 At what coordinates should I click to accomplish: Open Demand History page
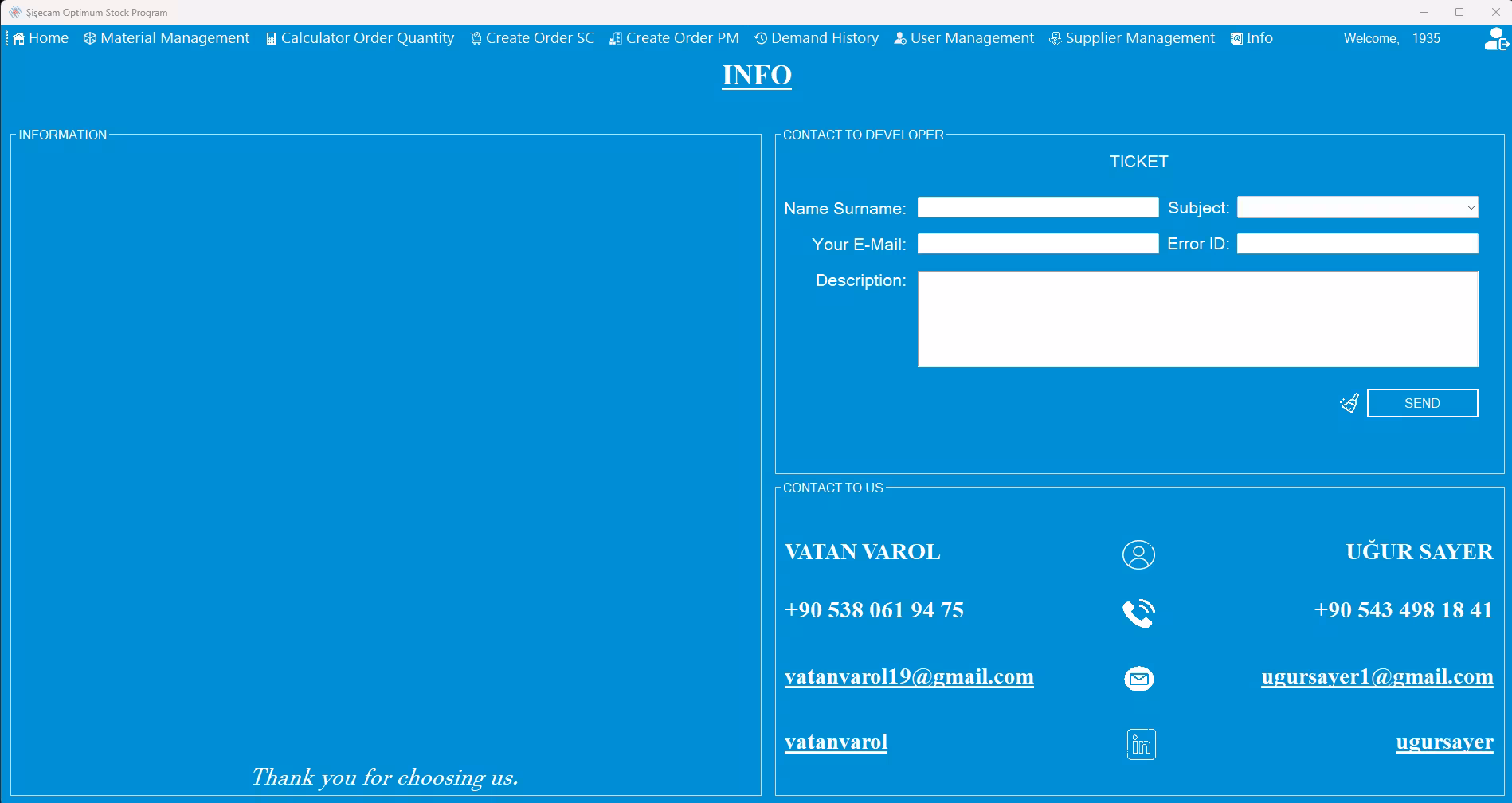pyautogui.click(x=817, y=38)
